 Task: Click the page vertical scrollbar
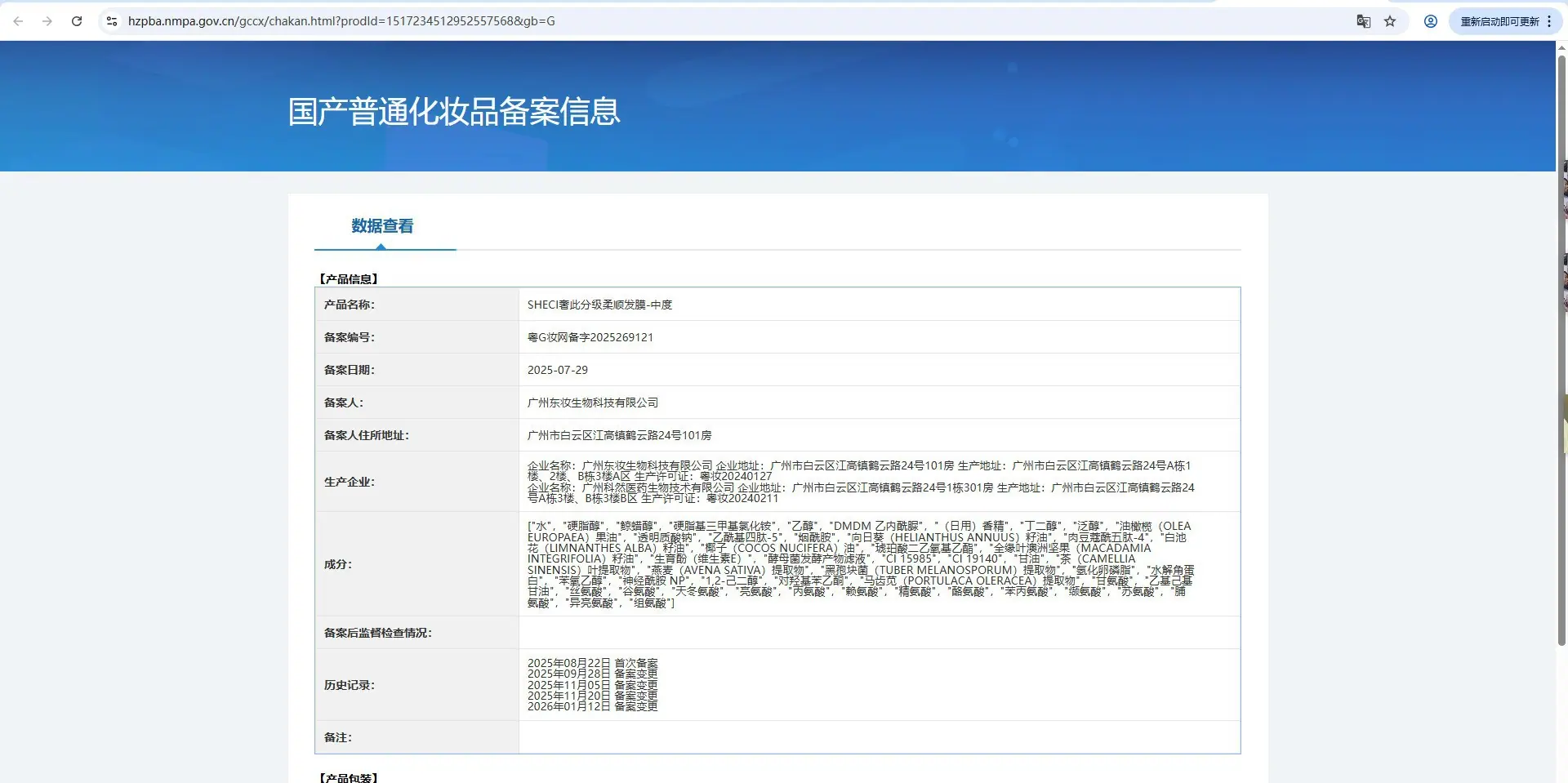coord(1561,351)
